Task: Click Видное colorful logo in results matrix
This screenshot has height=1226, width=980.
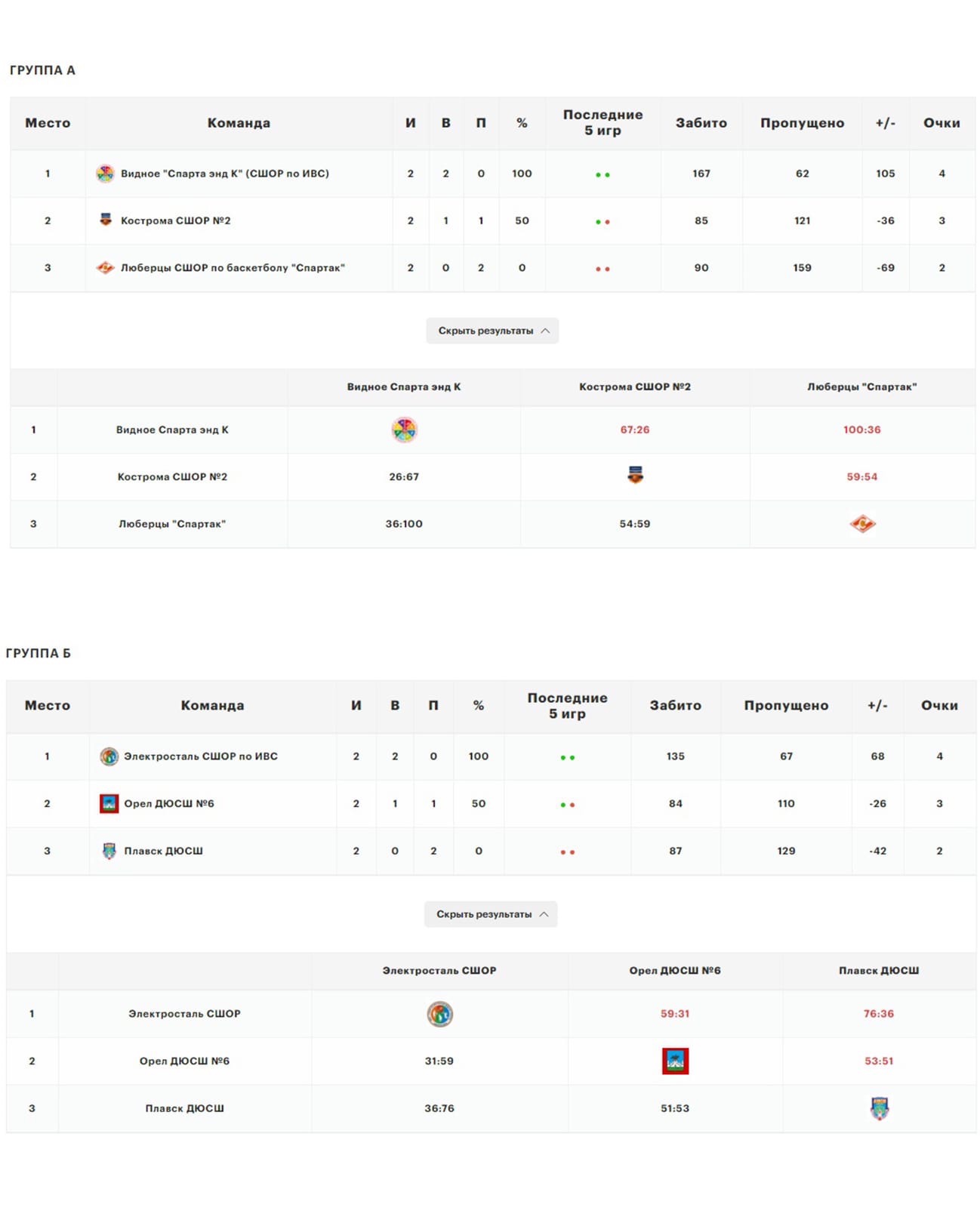Action: coord(404,430)
